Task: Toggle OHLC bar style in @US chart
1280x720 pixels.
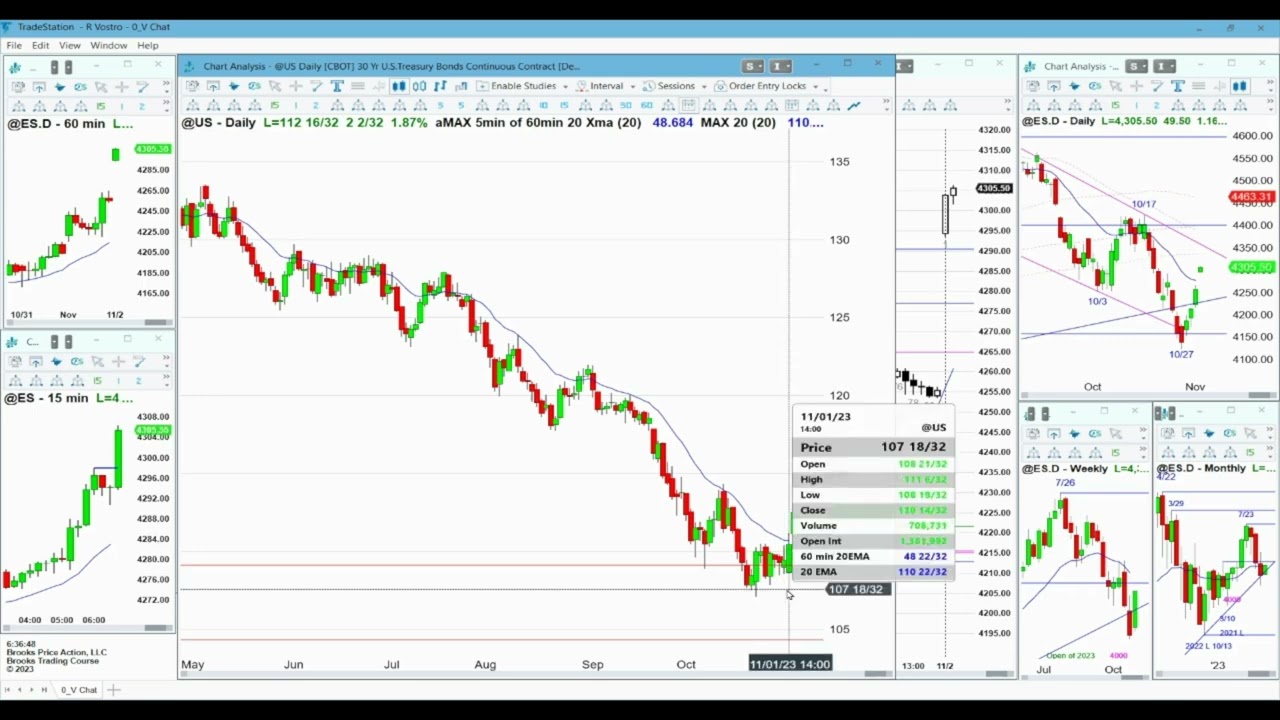Action: tap(440, 86)
